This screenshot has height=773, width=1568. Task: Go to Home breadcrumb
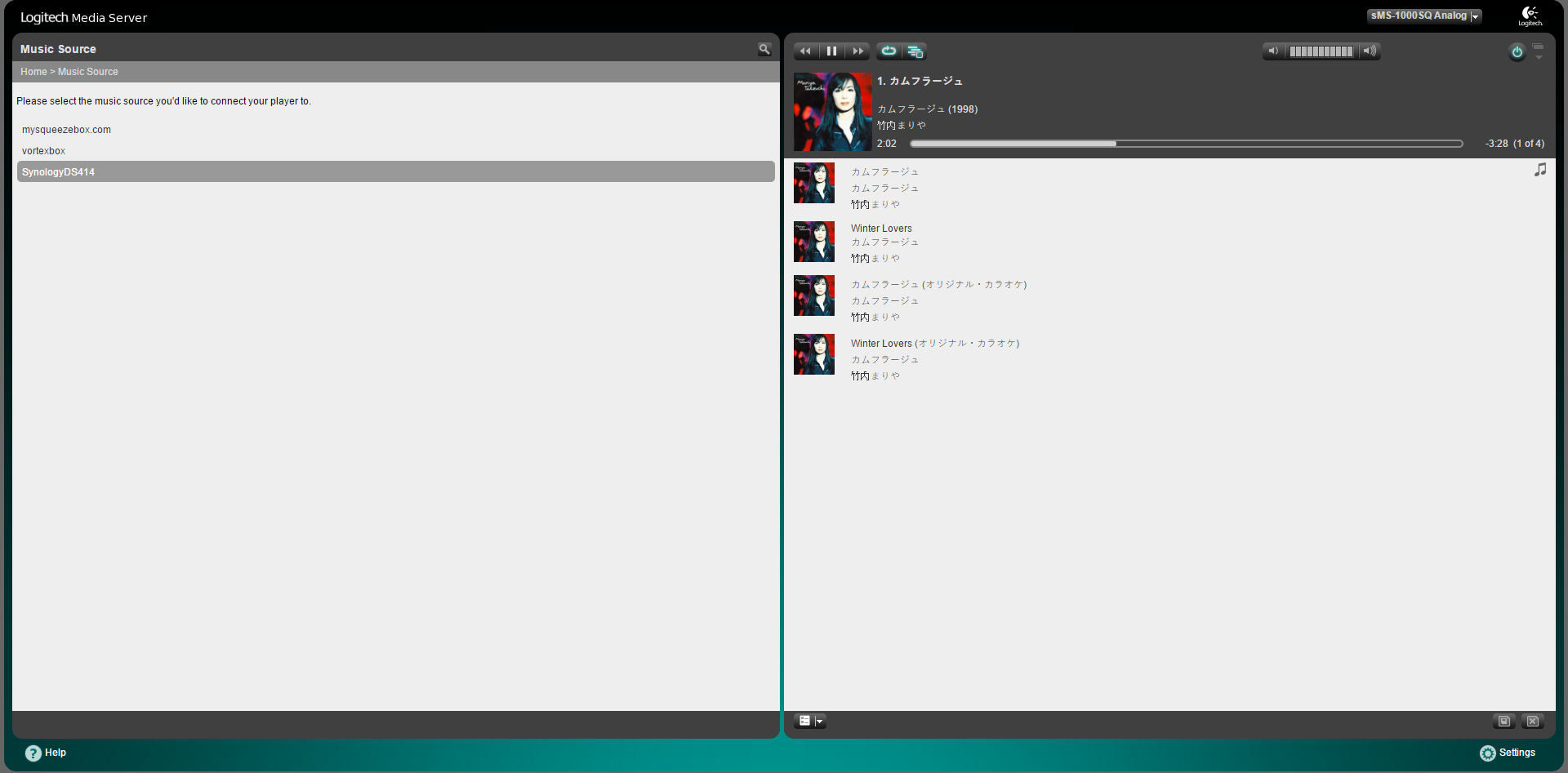pos(33,72)
